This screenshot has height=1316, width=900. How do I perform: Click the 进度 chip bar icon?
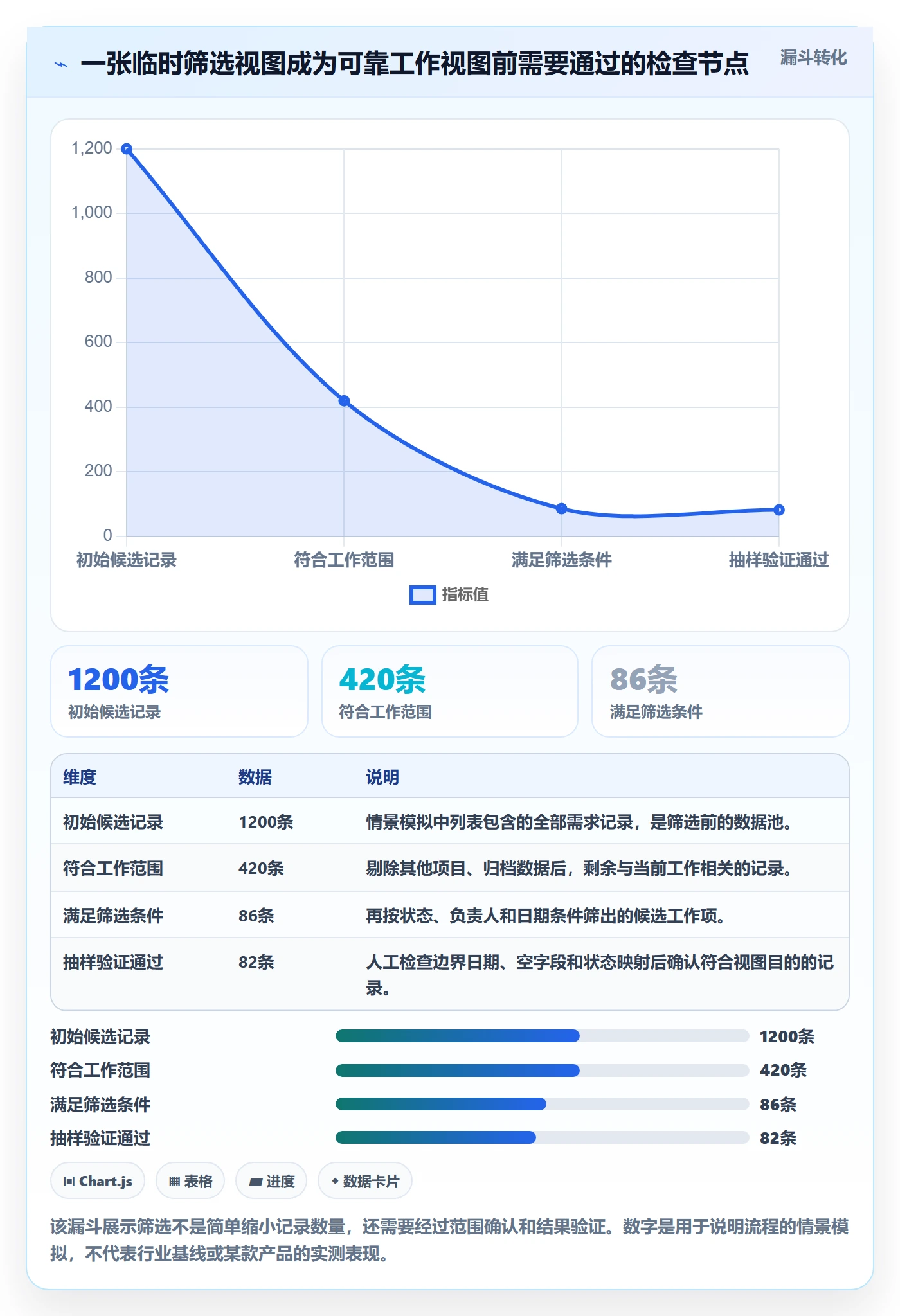(256, 1182)
